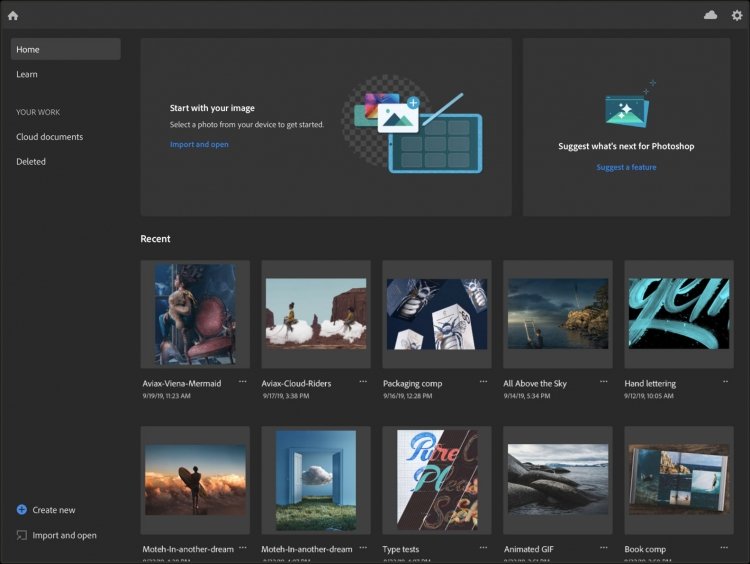Screen dimensions: 750x564
Task: Click the Import and open link in banner
Action: [x=199, y=144]
